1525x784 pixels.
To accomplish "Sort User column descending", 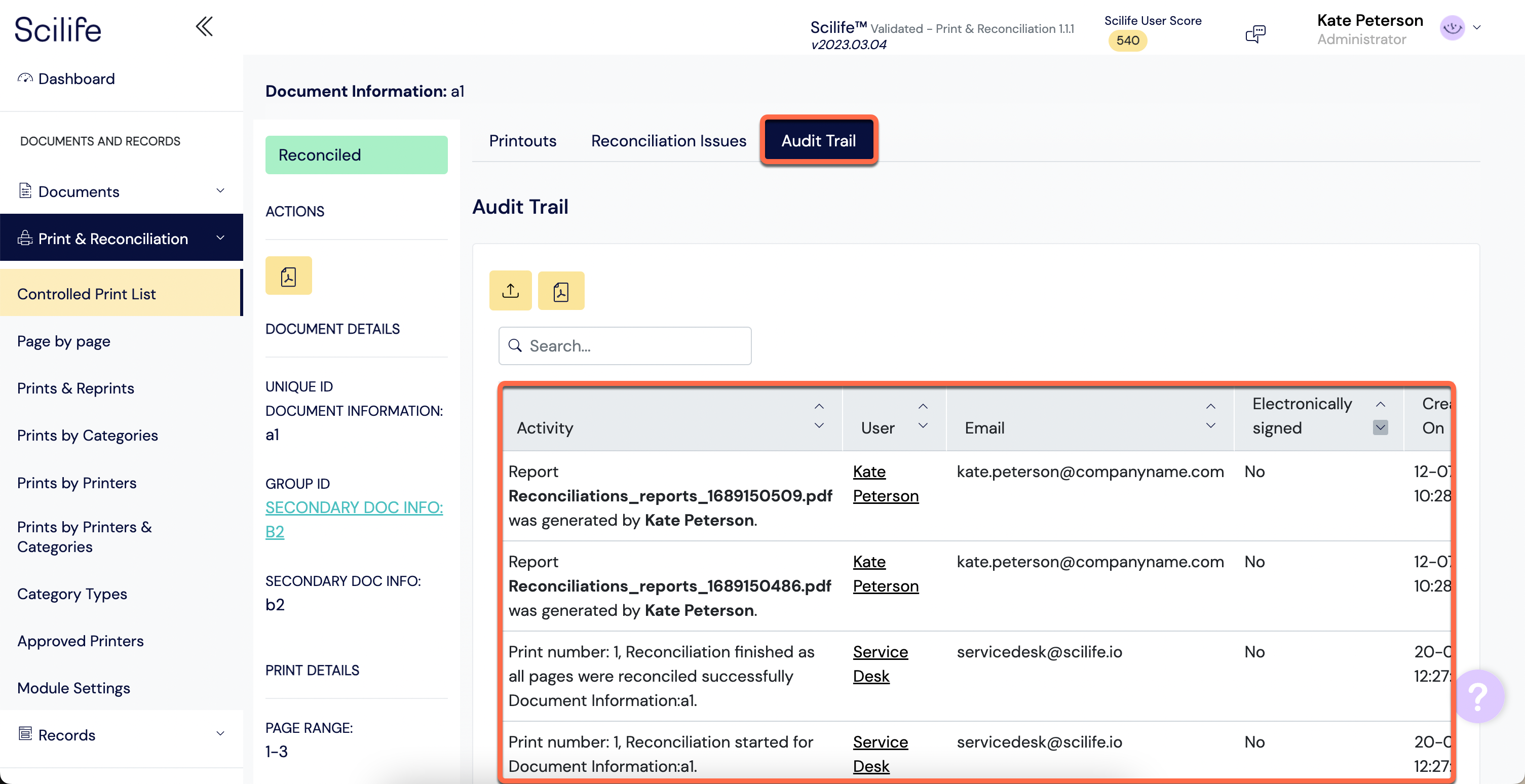I will [923, 425].
